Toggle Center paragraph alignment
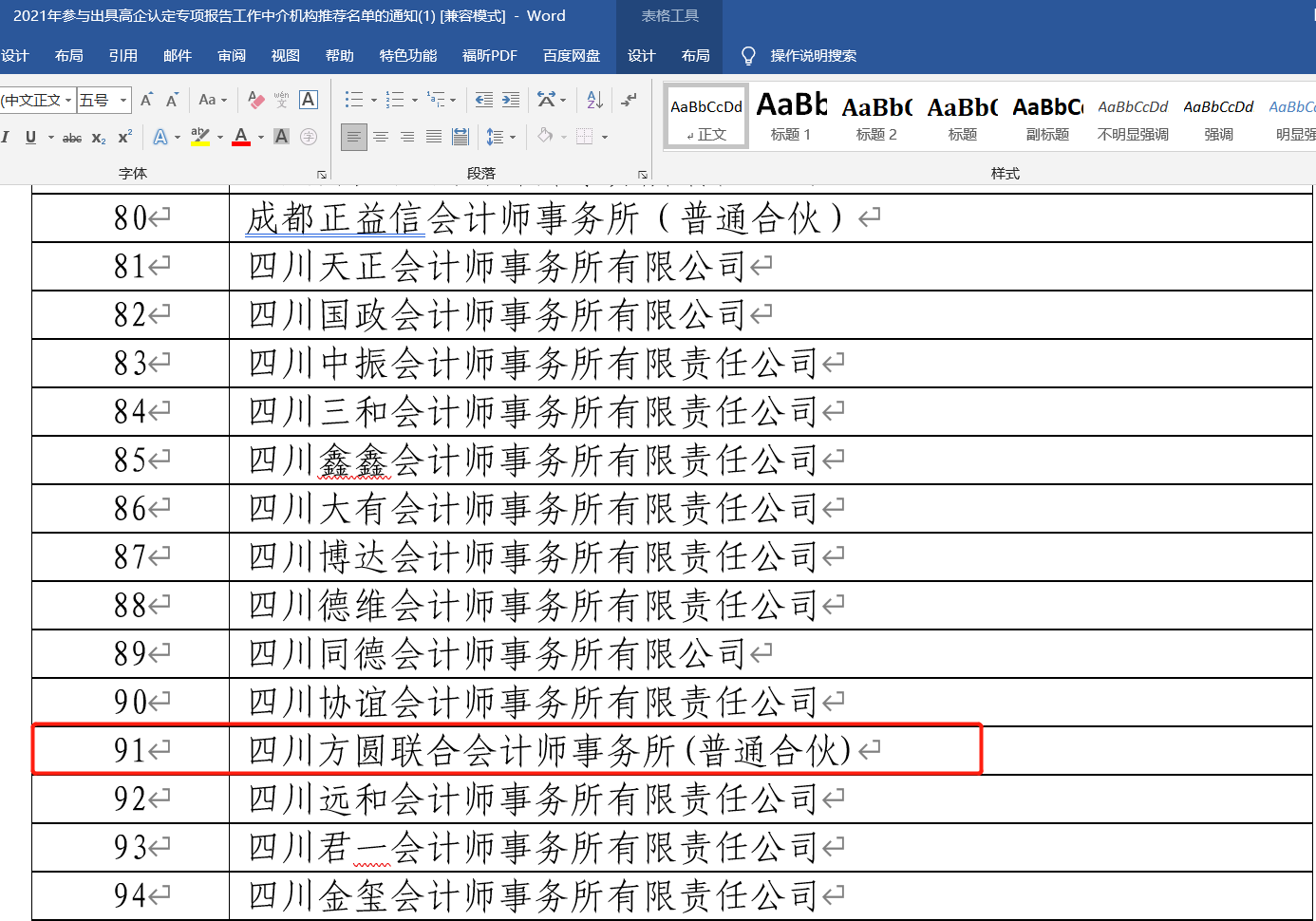 (381, 137)
